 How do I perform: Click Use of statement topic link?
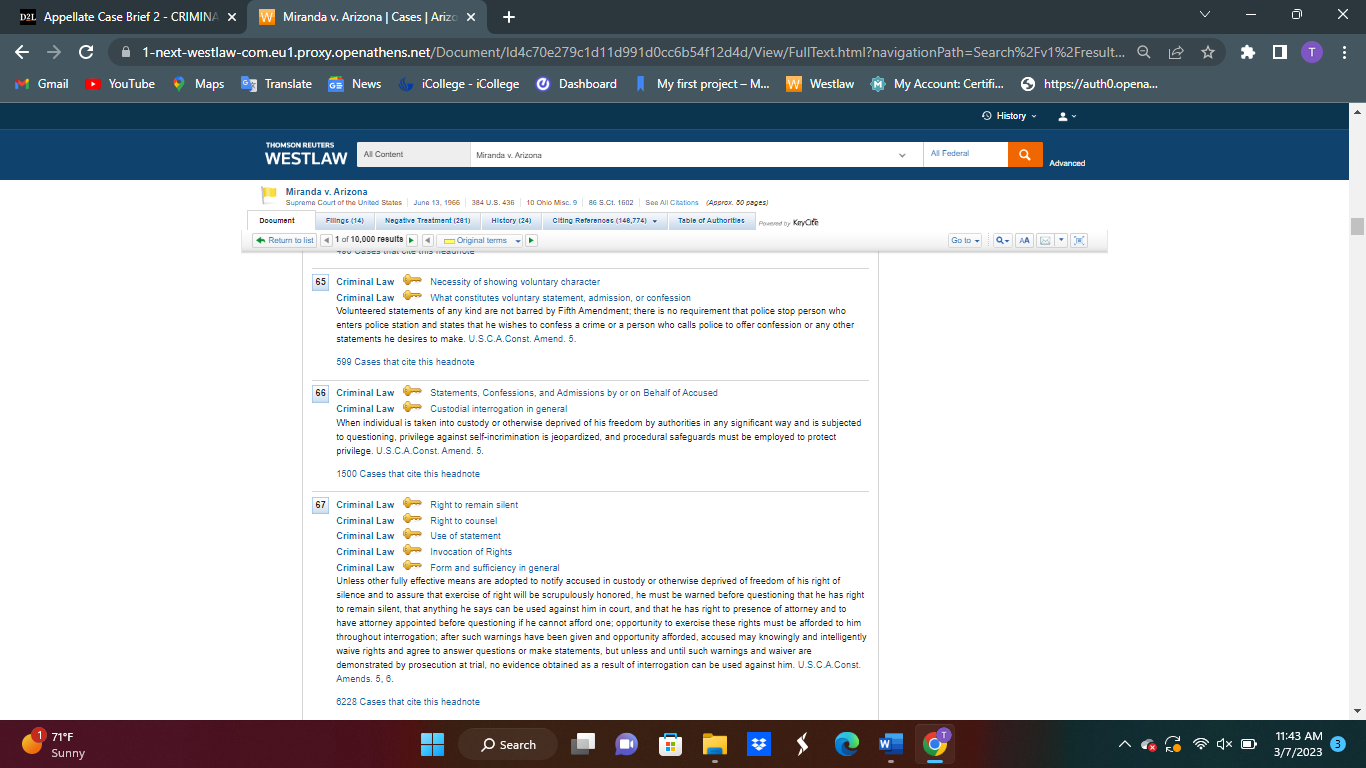click(x=466, y=536)
